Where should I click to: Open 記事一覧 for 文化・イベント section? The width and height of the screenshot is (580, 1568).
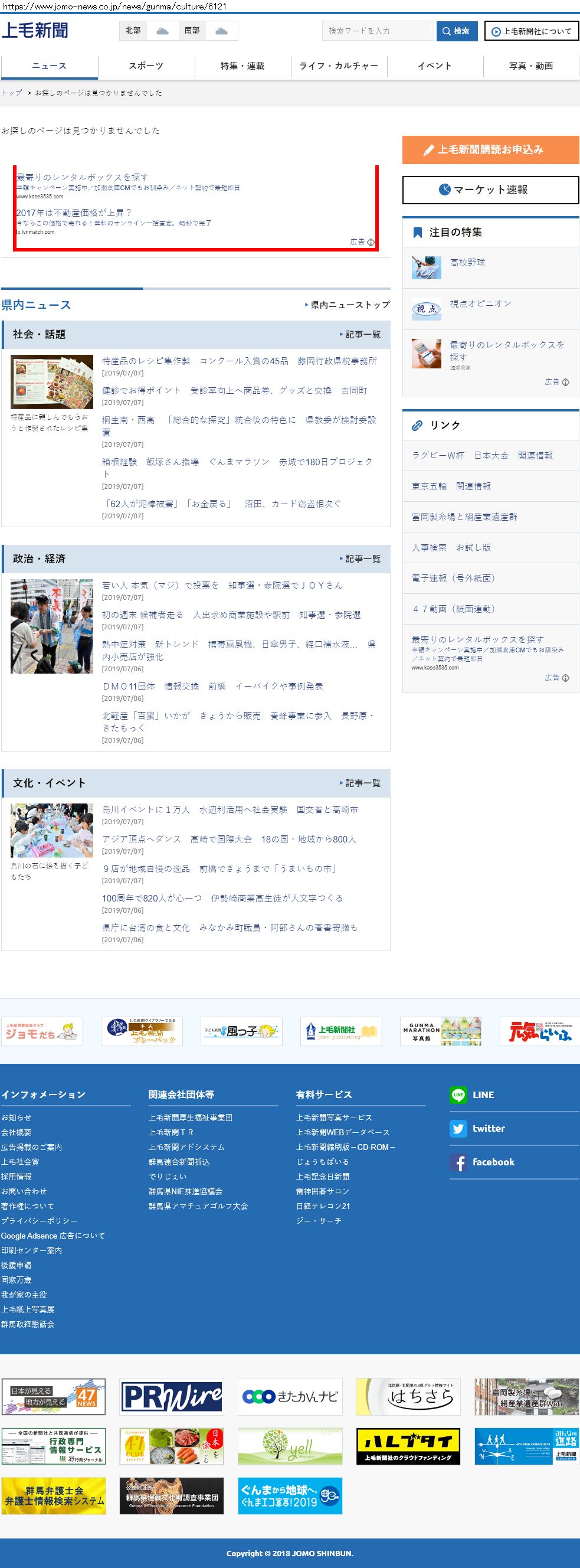coord(361,783)
